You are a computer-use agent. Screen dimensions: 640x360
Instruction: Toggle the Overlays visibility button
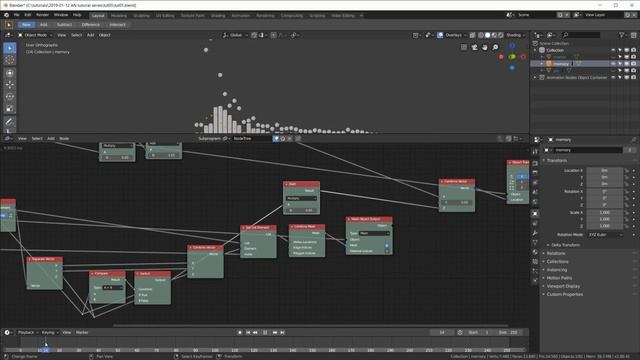pyautogui.click(x=440, y=35)
